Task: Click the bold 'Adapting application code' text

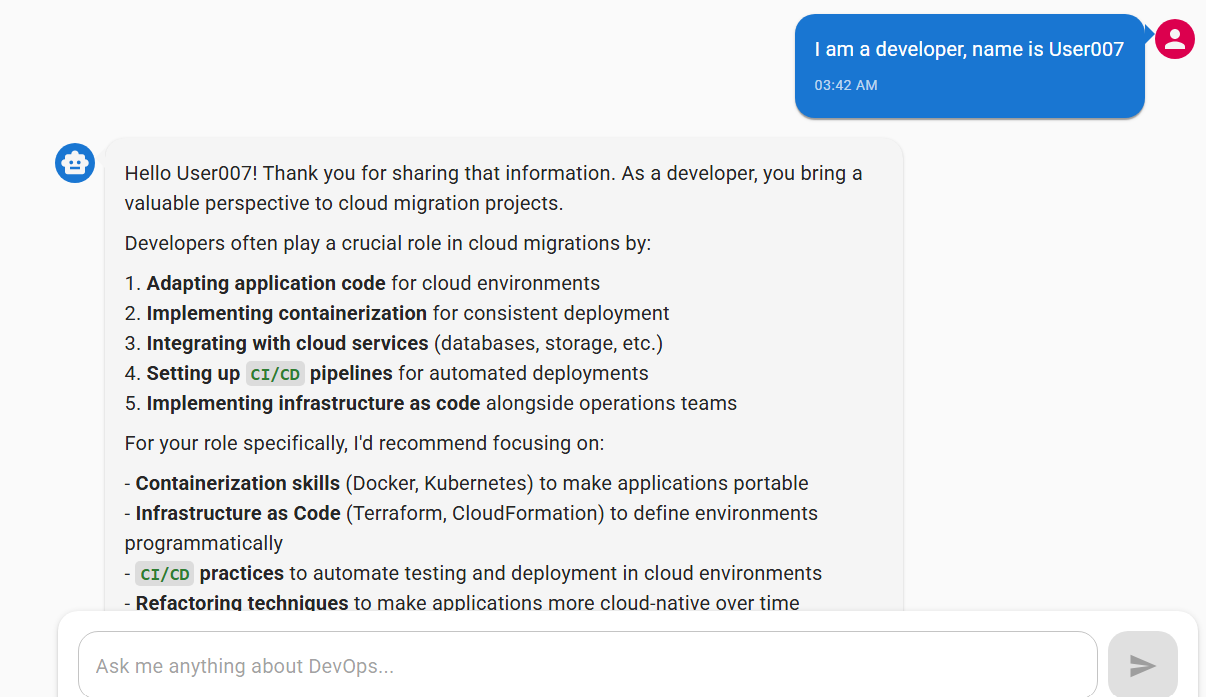Action: coord(266,283)
